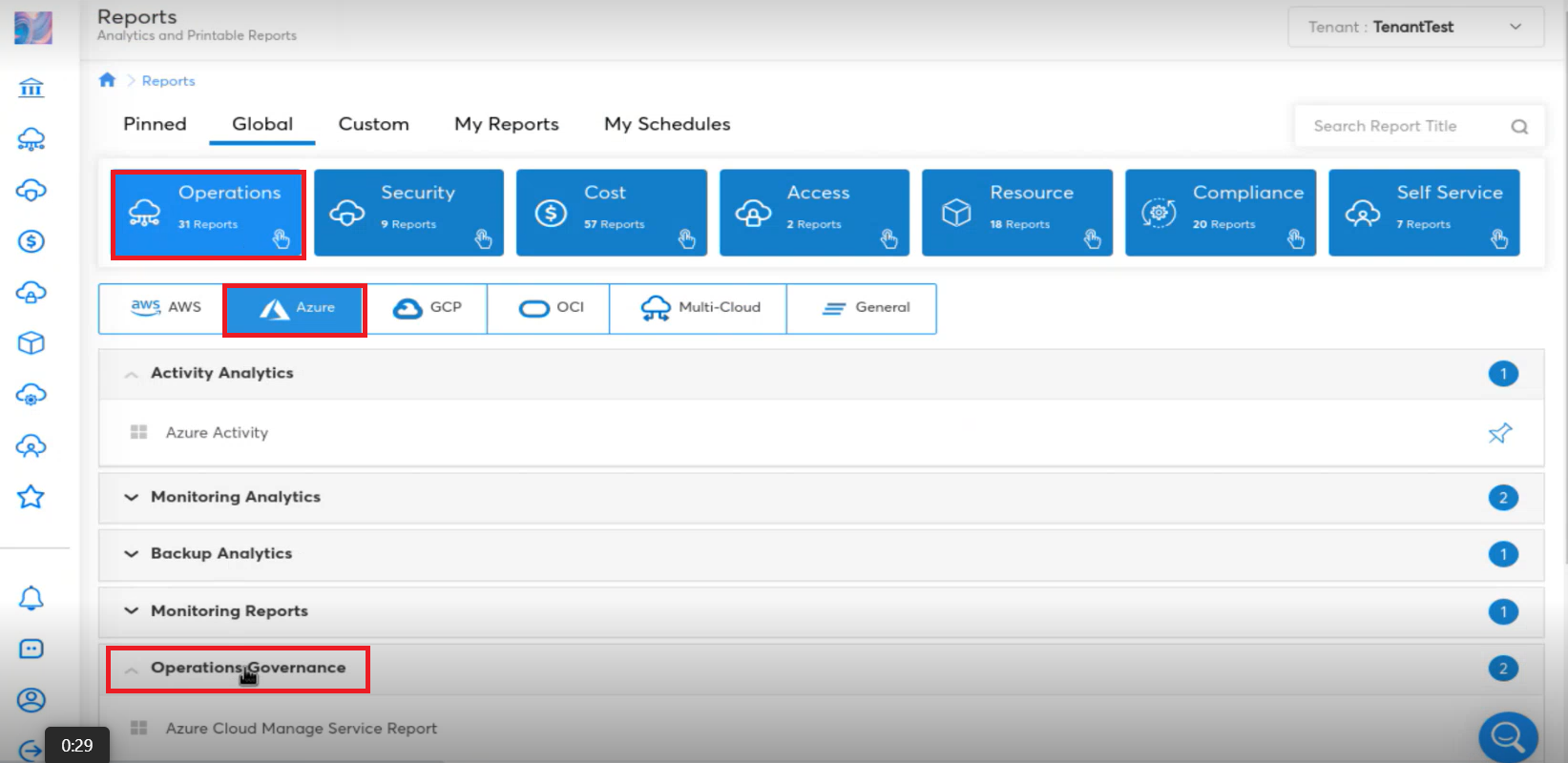Click the home icon in breadcrumb
Image resolution: width=1568 pixels, height=763 pixels.
click(x=107, y=80)
